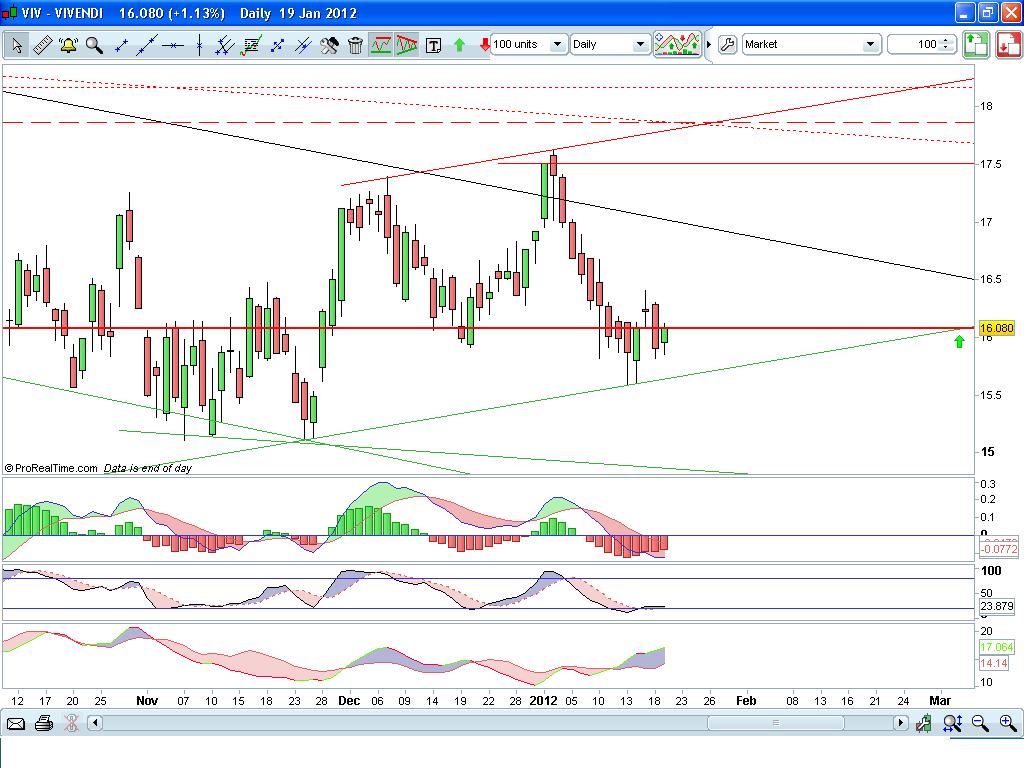Click the stochastic value label 23.879
The width and height of the screenshot is (1024, 768).
[997, 606]
